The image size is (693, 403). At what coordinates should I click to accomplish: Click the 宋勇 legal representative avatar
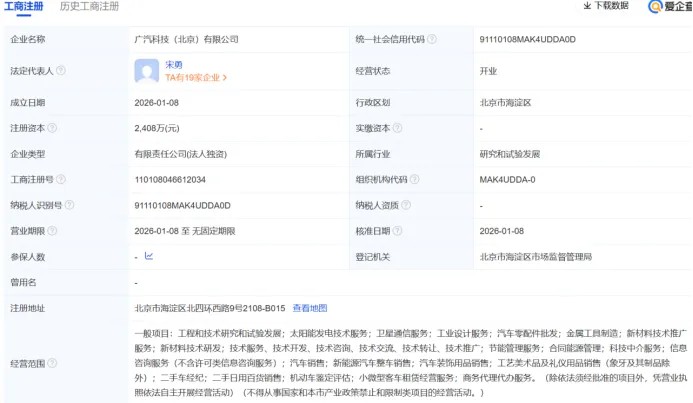point(147,71)
